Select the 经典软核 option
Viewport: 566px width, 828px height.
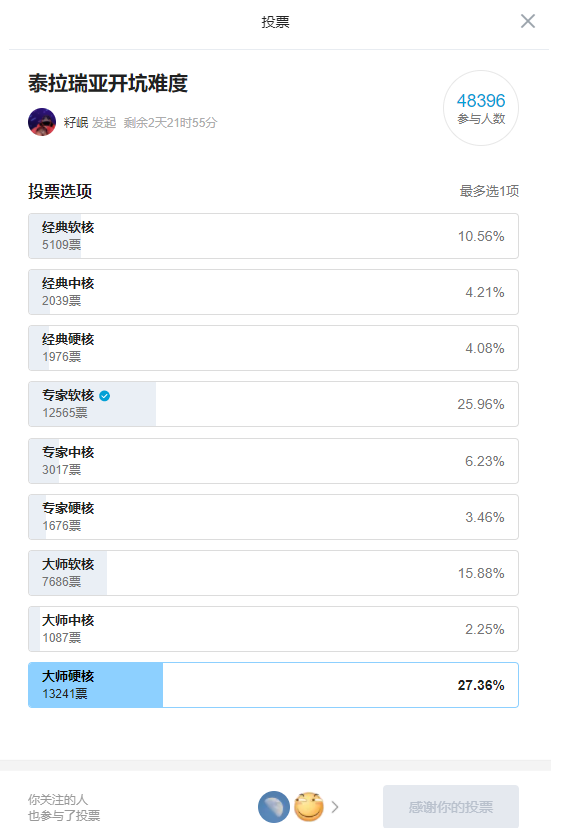pos(273,236)
